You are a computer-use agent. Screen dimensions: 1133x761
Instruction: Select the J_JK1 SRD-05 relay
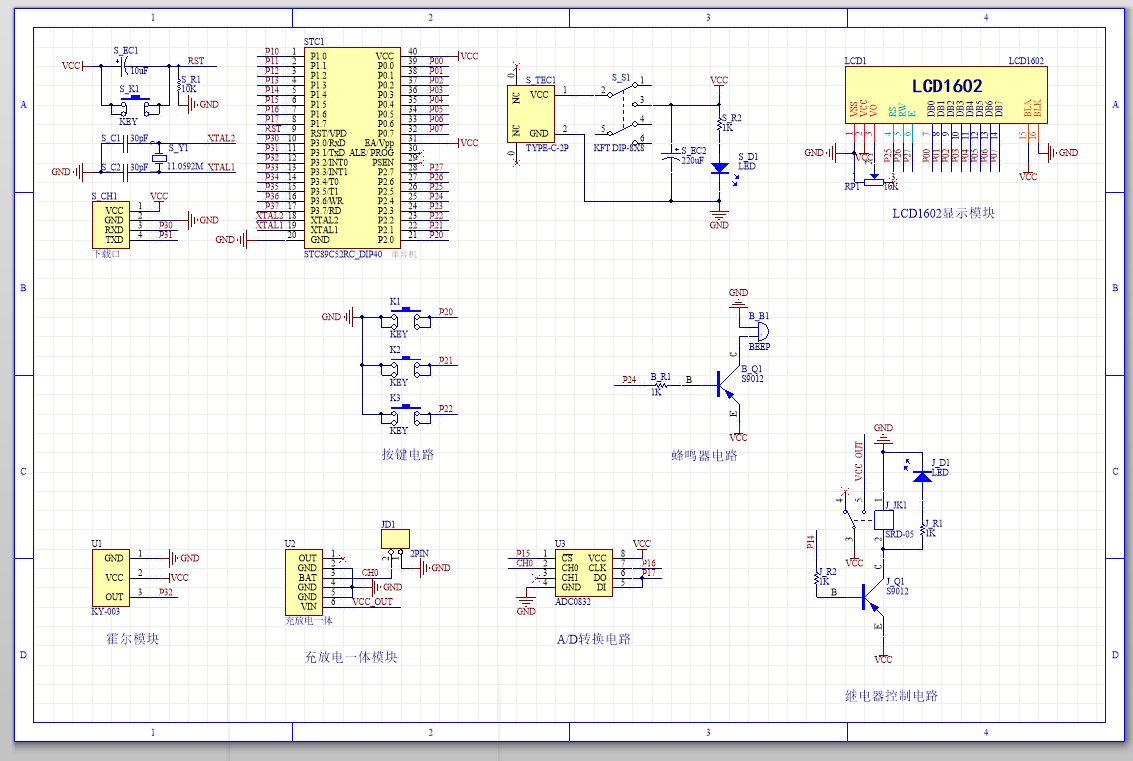click(884, 520)
